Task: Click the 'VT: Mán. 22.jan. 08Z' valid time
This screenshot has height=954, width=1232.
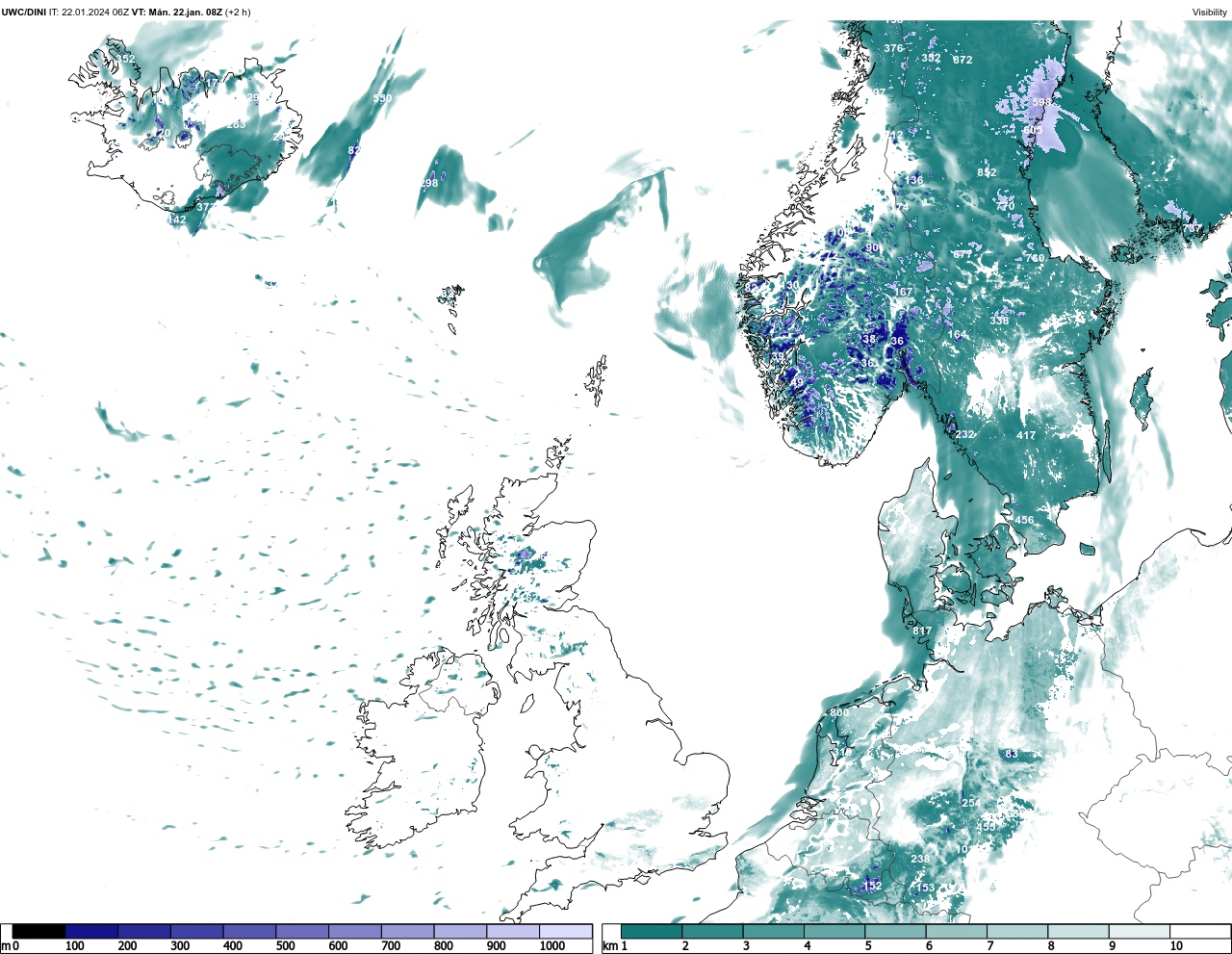Action: coord(177,12)
